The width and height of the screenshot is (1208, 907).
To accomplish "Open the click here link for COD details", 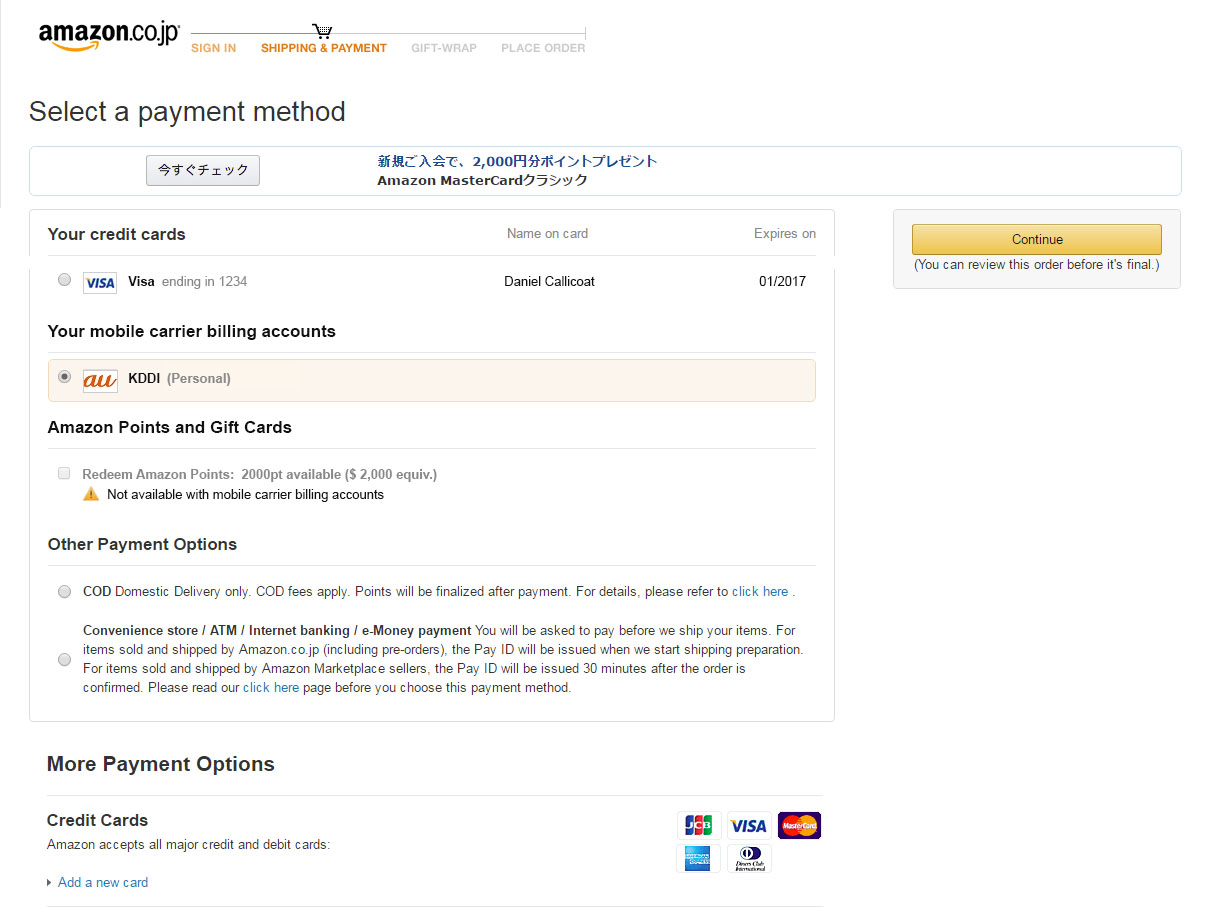I will tap(760, 592).
